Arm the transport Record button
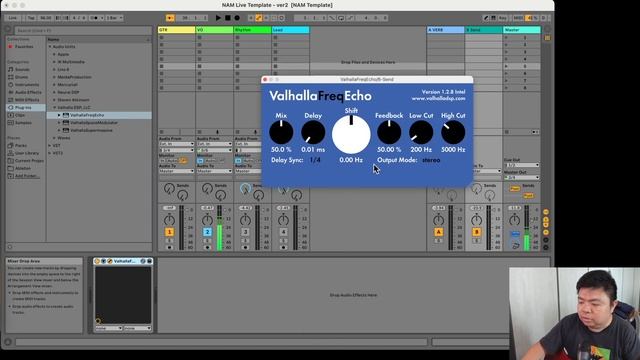The image size is (640, 360). (x=237, y=18)
